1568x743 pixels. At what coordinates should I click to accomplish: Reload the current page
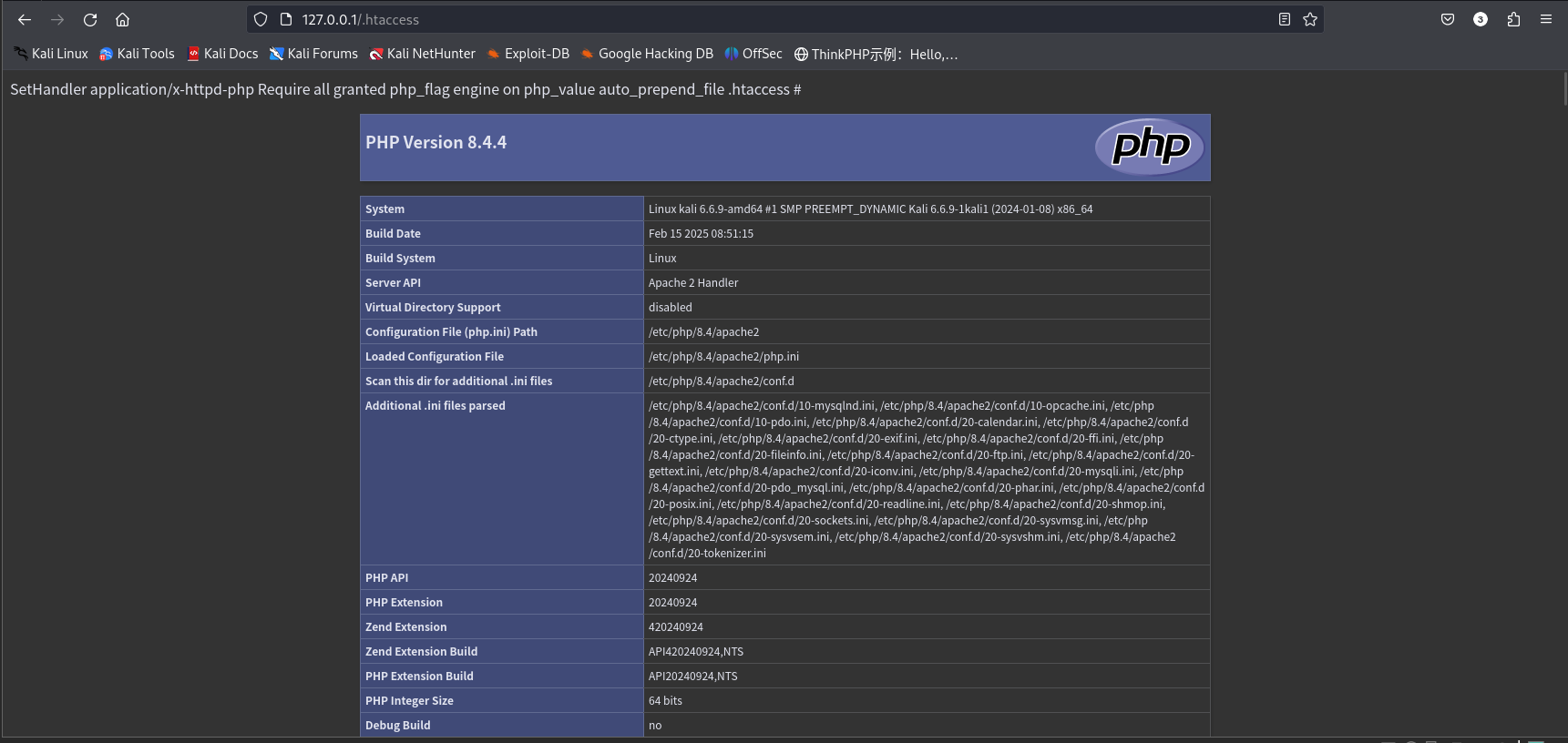(90, 19)
